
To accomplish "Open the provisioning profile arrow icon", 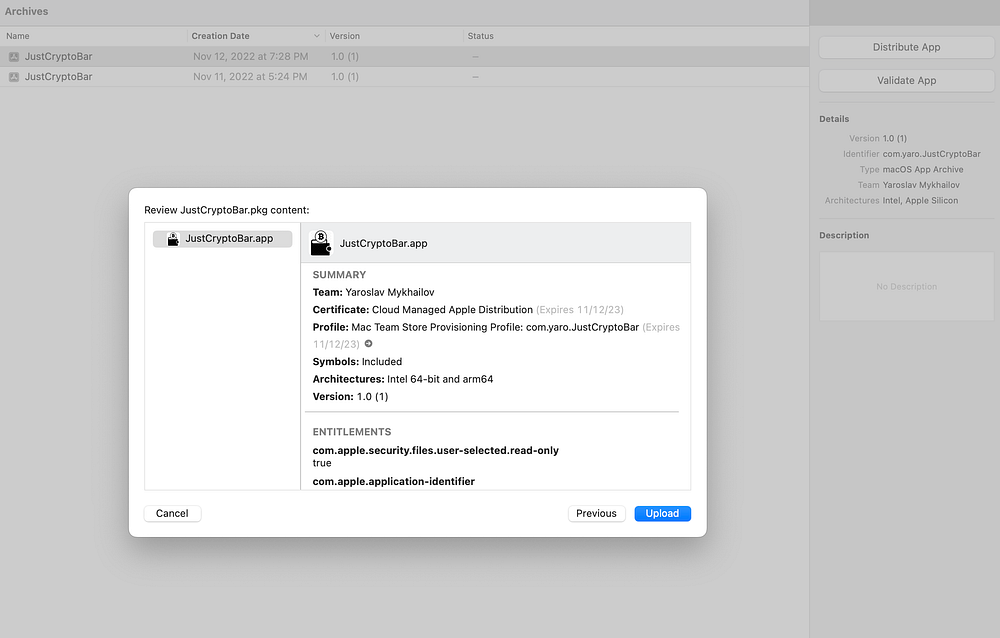I will pos(368,344).
